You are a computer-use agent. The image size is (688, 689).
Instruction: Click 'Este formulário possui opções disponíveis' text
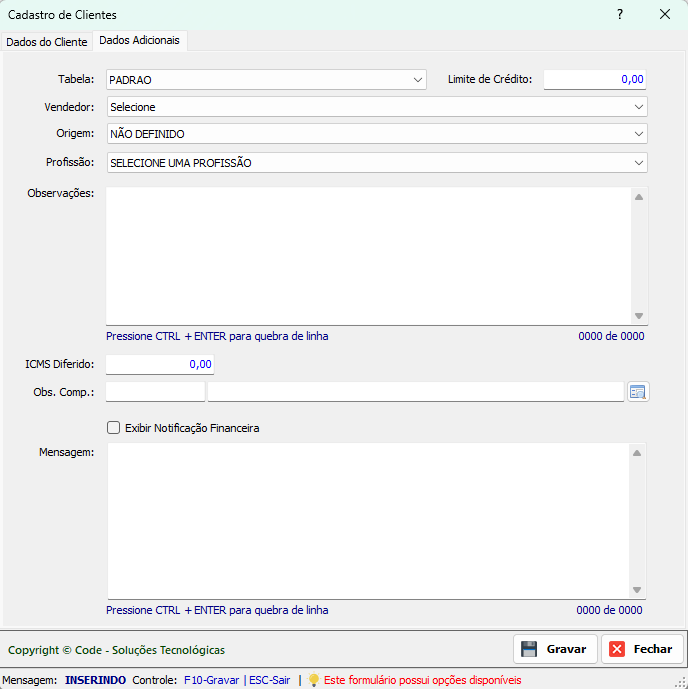click(423, 680)
